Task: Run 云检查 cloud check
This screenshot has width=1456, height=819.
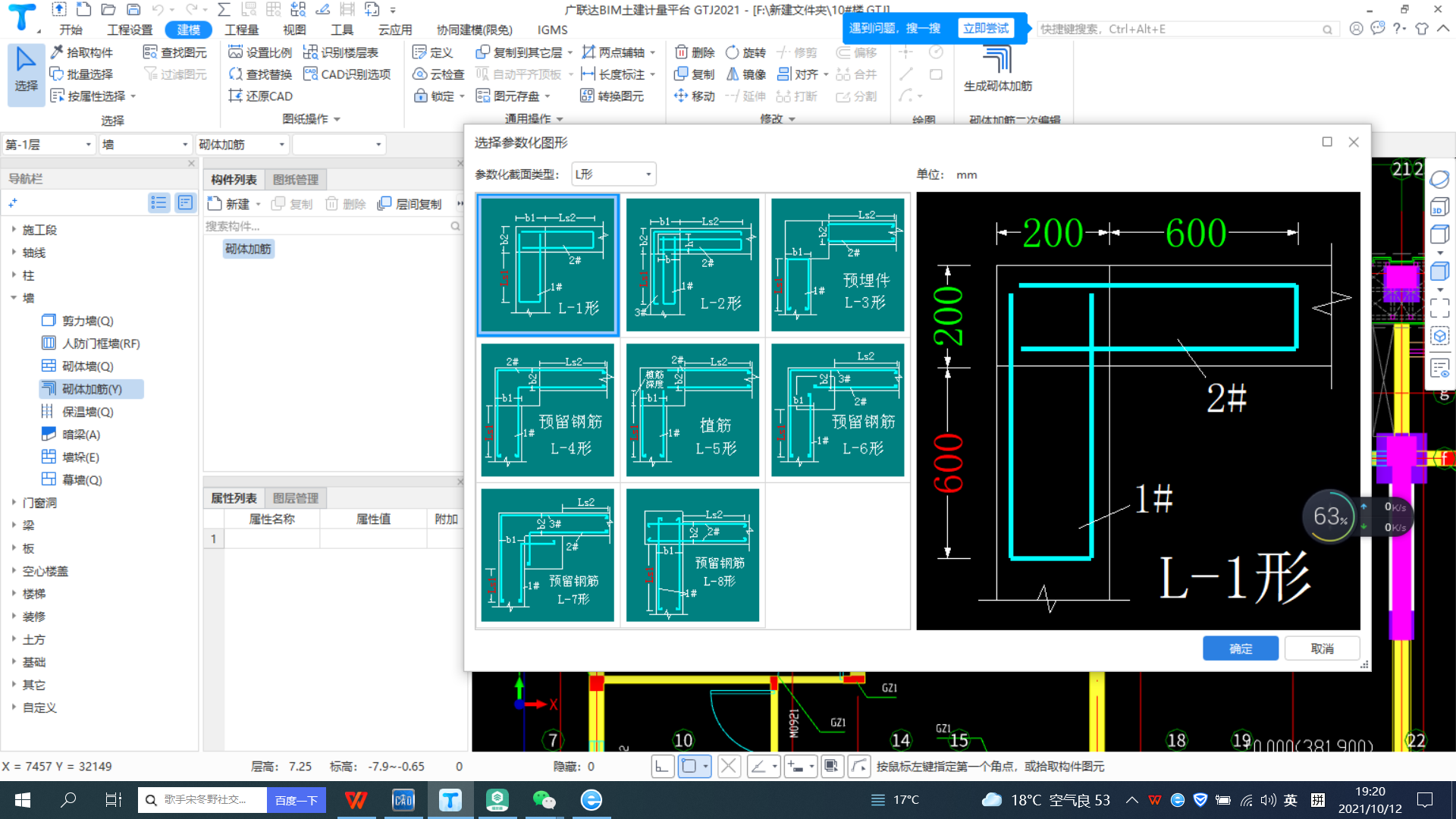Action: (x=438, y=74)
